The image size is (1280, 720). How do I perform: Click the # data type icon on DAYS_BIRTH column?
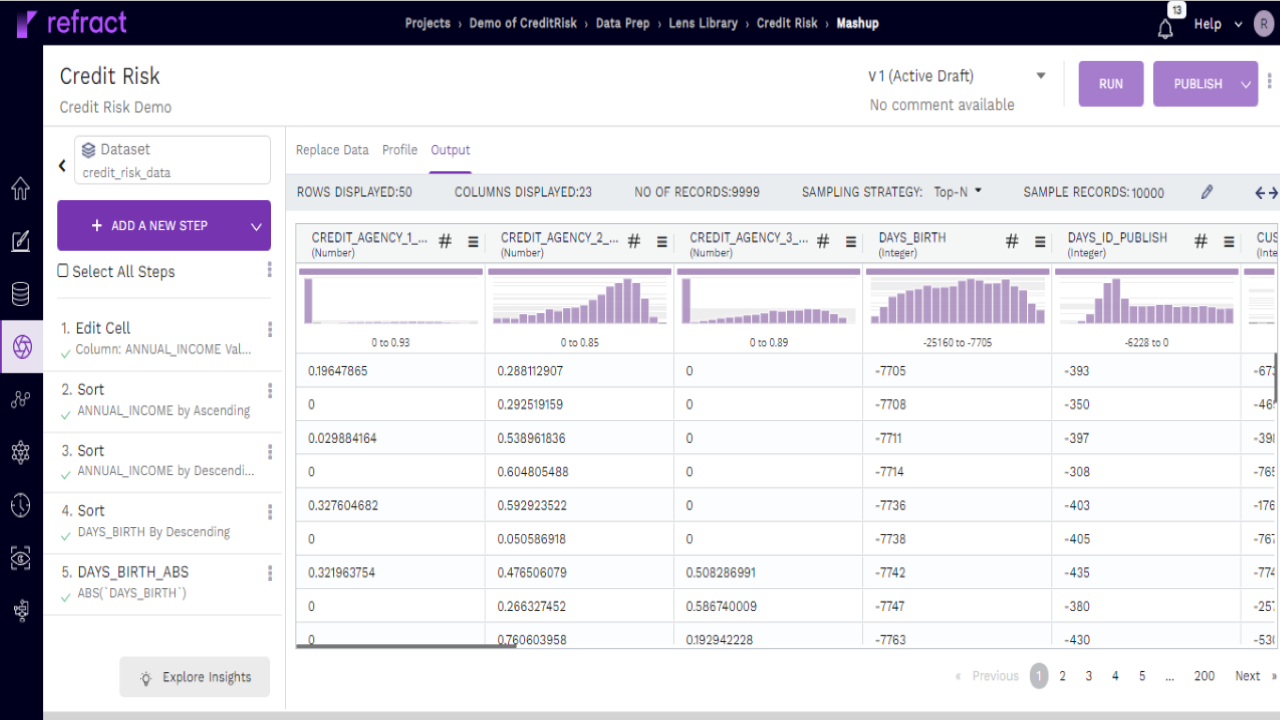(x=1011, y=240)
